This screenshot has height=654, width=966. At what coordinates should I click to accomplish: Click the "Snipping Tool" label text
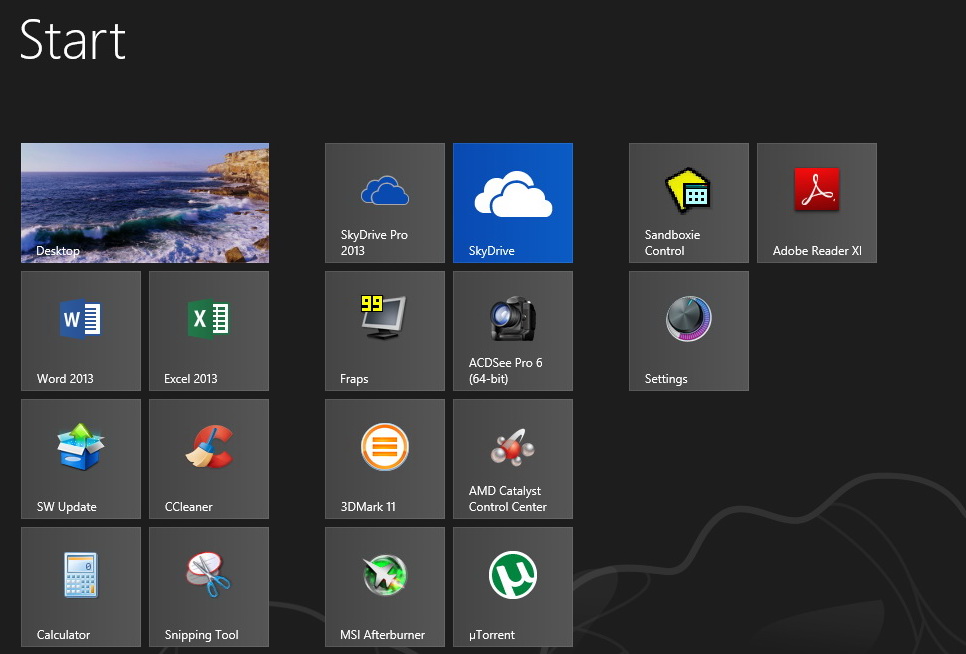tap(201, 635)
